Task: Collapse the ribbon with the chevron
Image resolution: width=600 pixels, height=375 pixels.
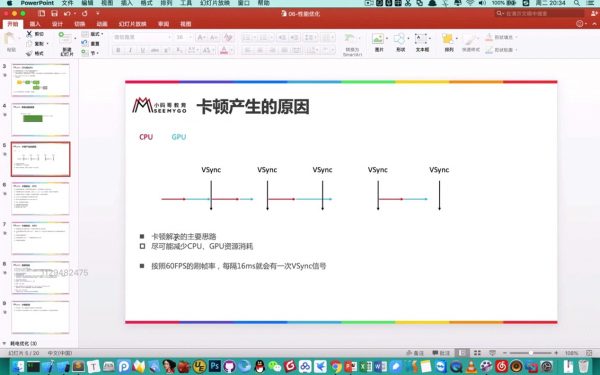Action: click(594, 24)
